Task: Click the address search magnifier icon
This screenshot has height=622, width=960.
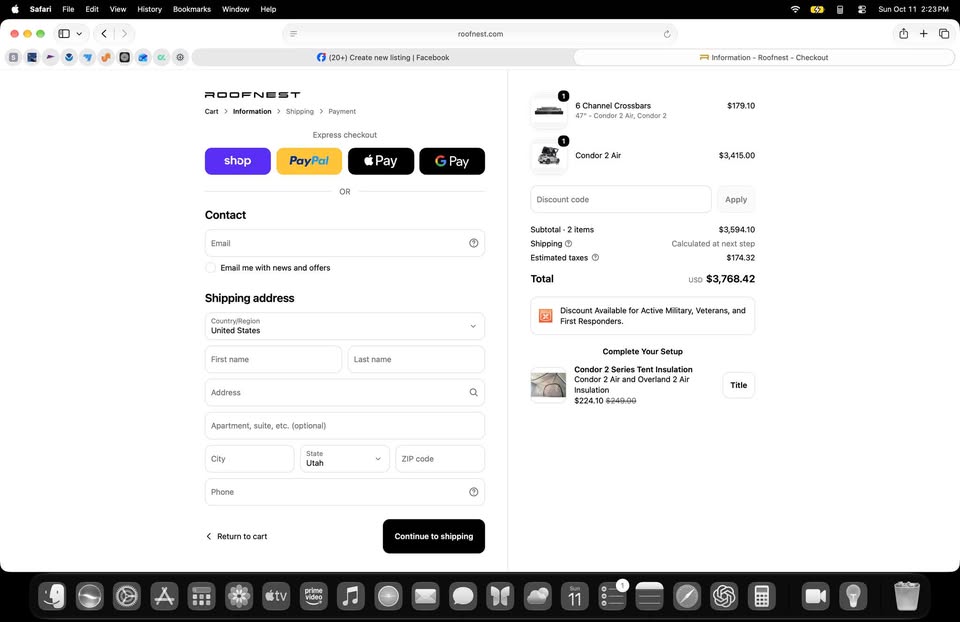Action: [x=473, y=392]
